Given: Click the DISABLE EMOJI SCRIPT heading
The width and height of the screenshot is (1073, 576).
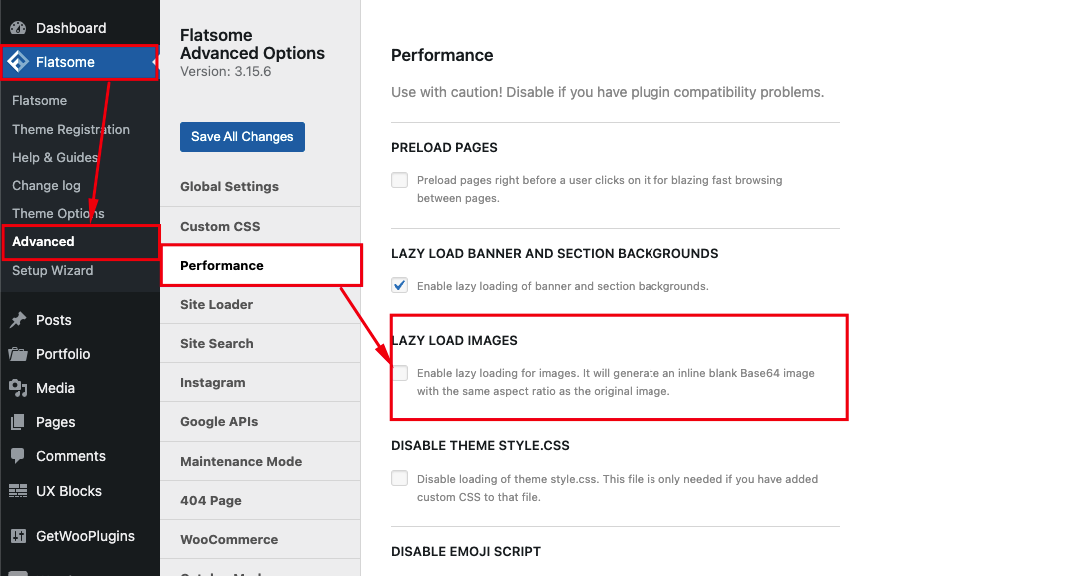Looking at the screenshot, I should point(466,551).
